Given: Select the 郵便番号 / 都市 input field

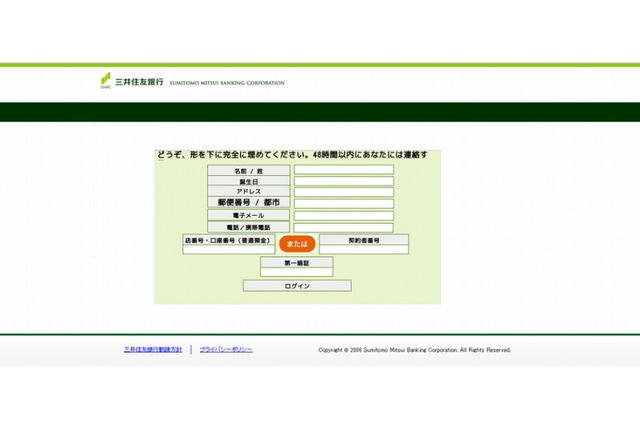Looking at the screenshot, I should (344, 203).
